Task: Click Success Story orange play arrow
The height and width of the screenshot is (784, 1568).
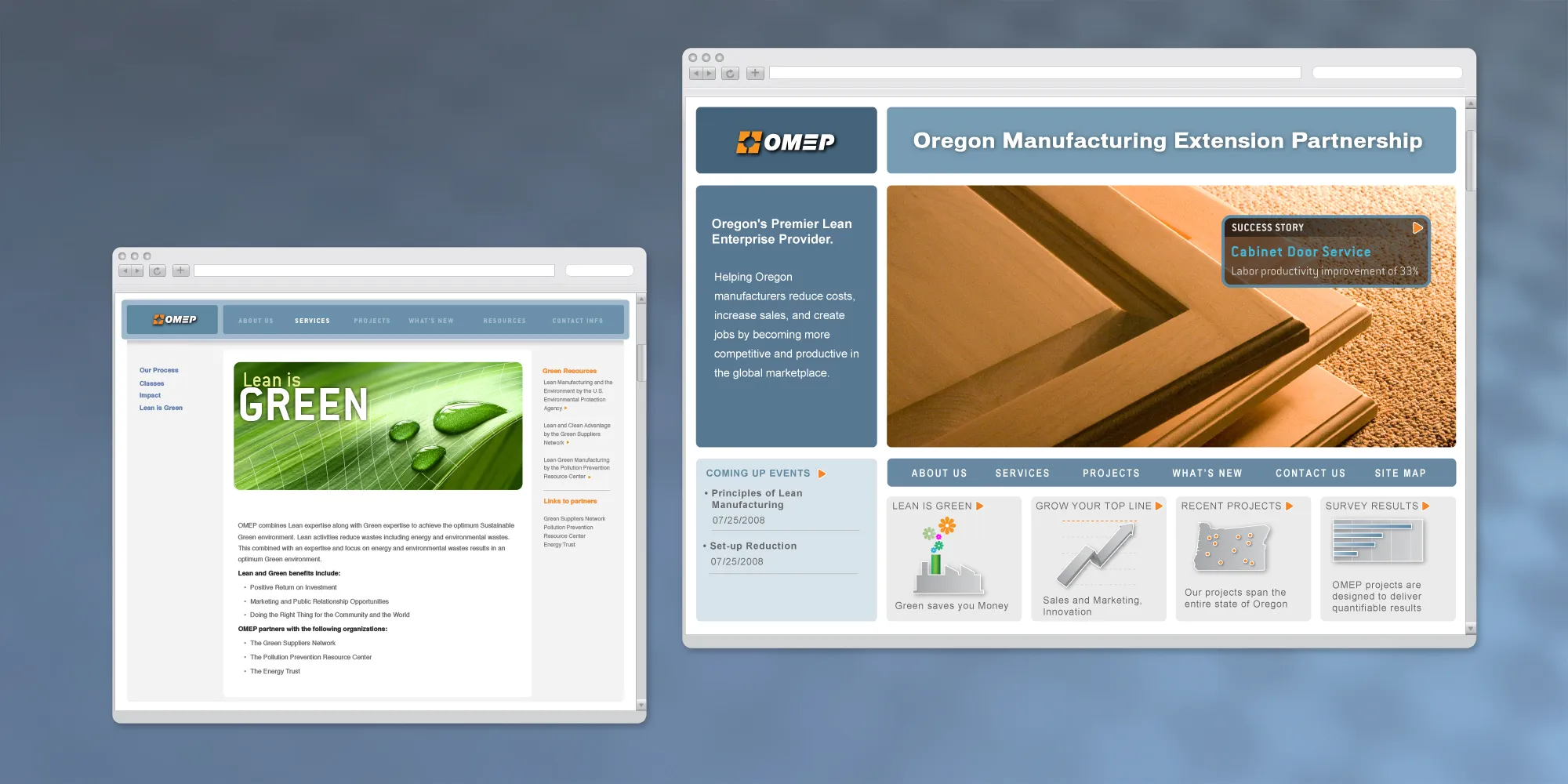Action: pos(1417,228)
